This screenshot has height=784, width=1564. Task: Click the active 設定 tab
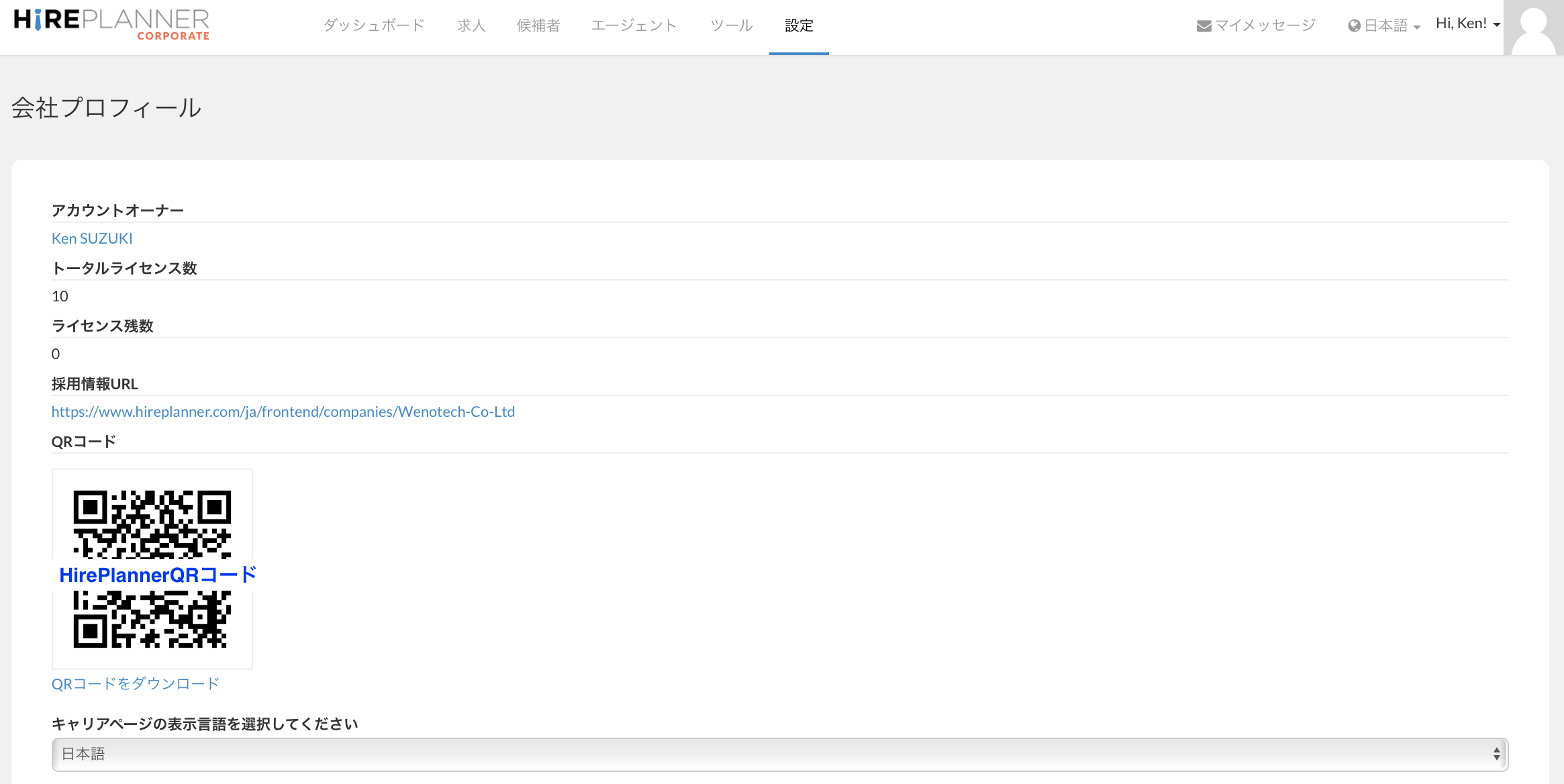[799, 26]
